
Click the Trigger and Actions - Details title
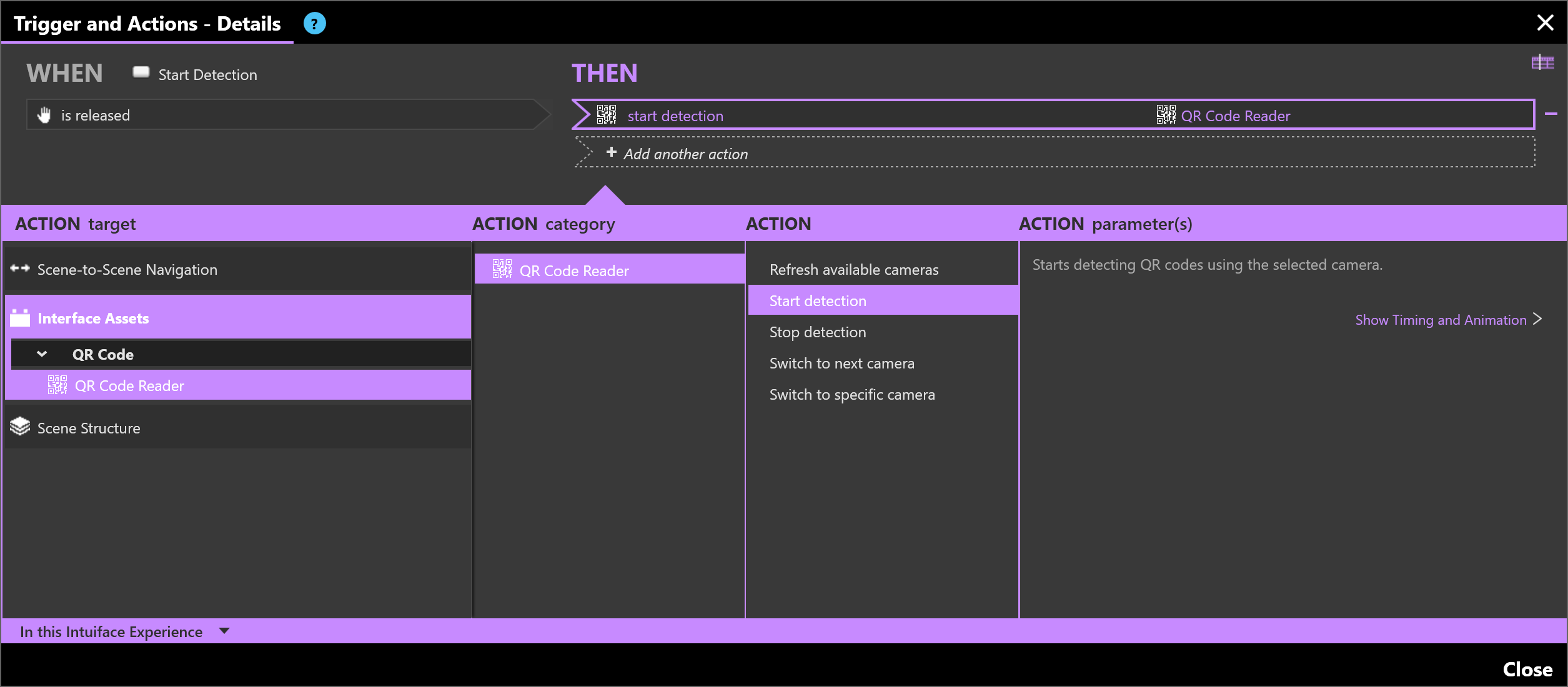coord(147,24)
